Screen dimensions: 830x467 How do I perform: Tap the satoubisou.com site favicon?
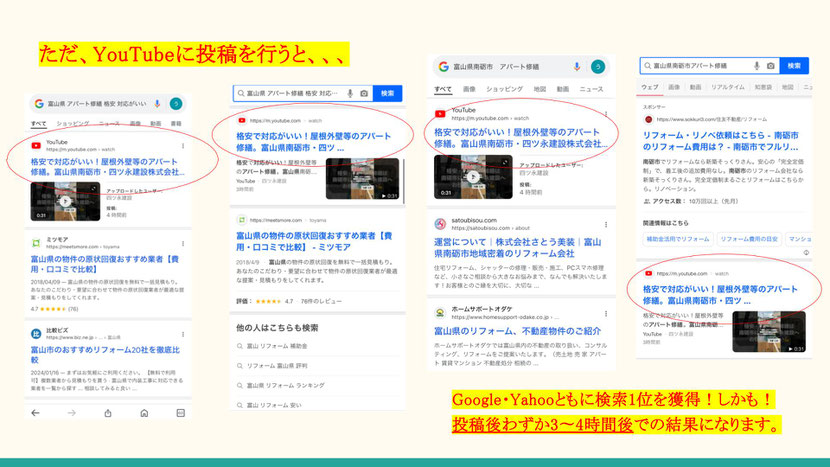[440, 224]
